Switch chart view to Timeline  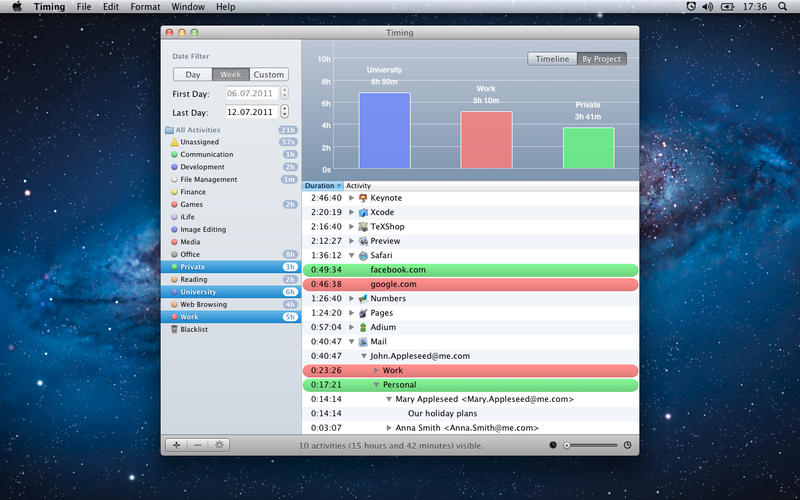[x=552, y=59]
